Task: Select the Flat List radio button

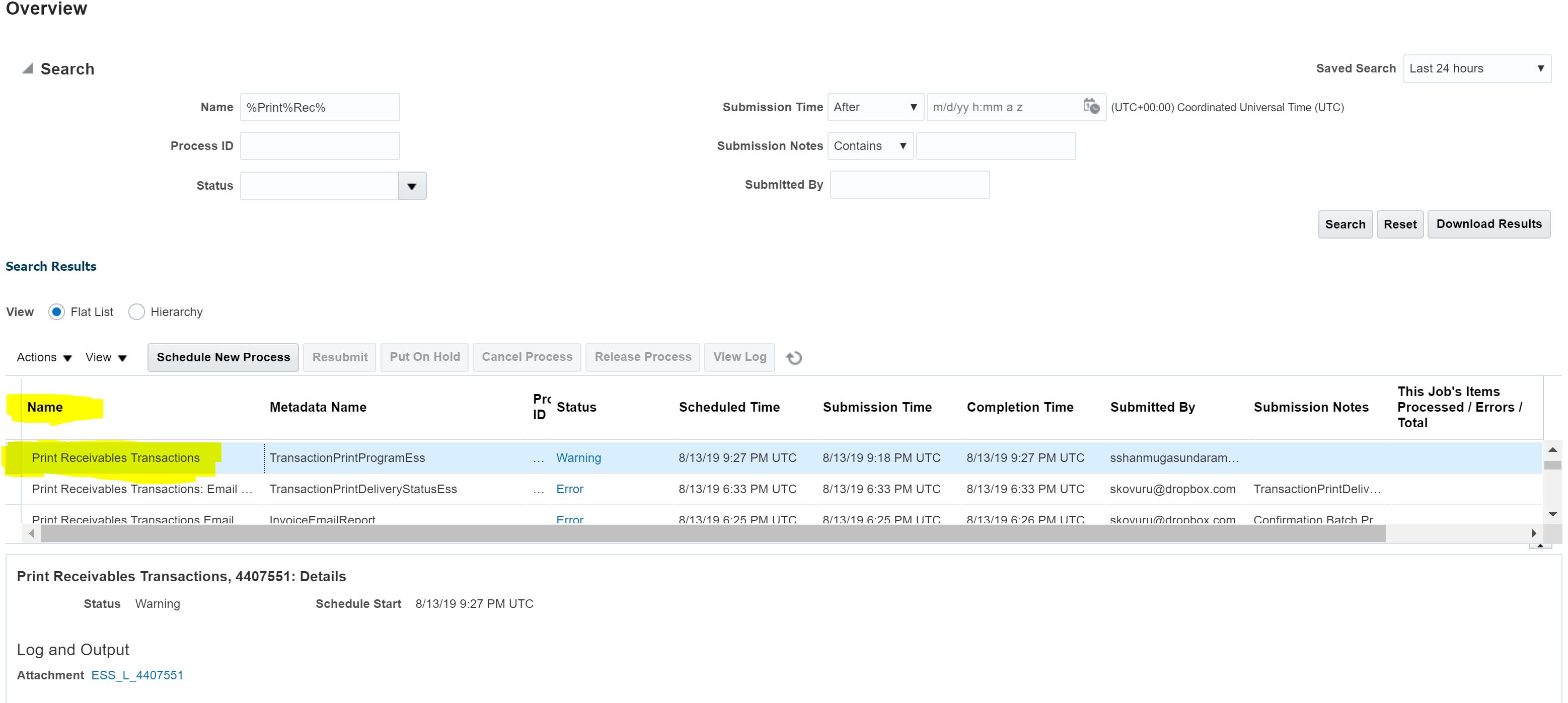Action: (x=56, y=311)
